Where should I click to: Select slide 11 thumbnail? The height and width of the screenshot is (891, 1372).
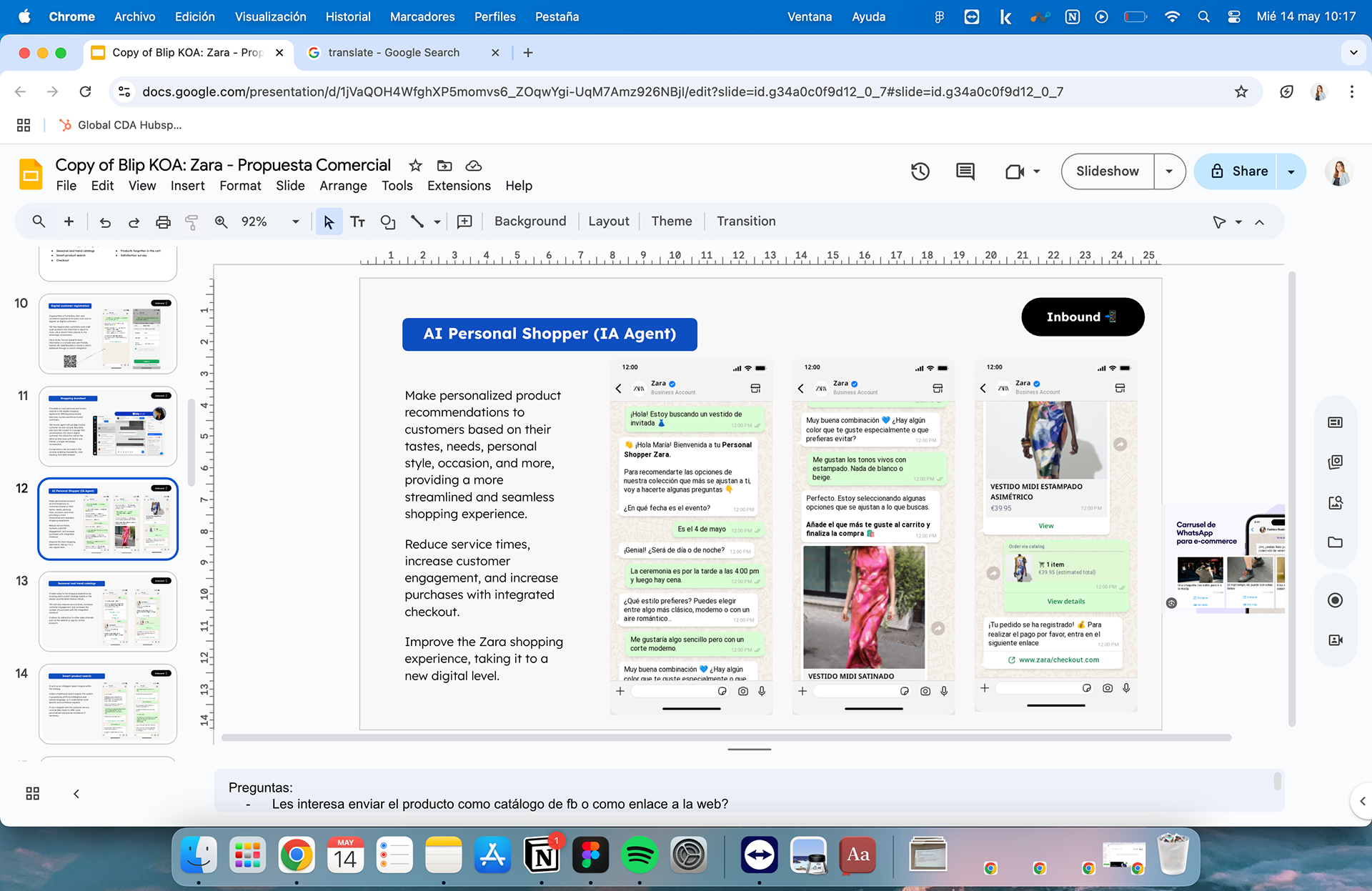pos(108,427)
